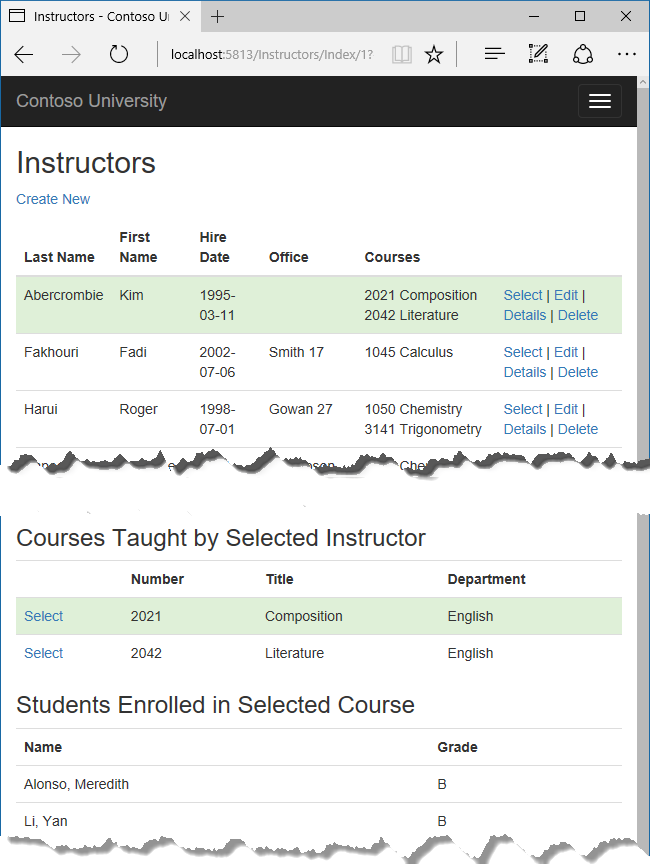Screen dimensions: 650x864
Task: Switch to the Instructors tab
Action: 90,16
